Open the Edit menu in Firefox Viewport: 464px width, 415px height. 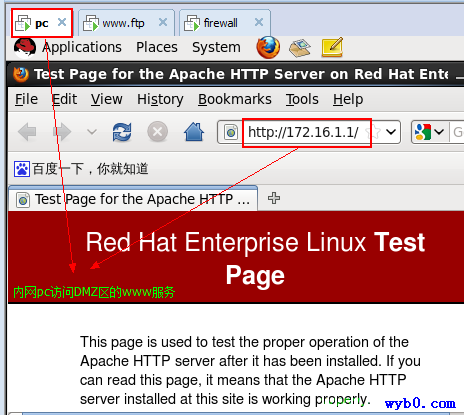64,99
